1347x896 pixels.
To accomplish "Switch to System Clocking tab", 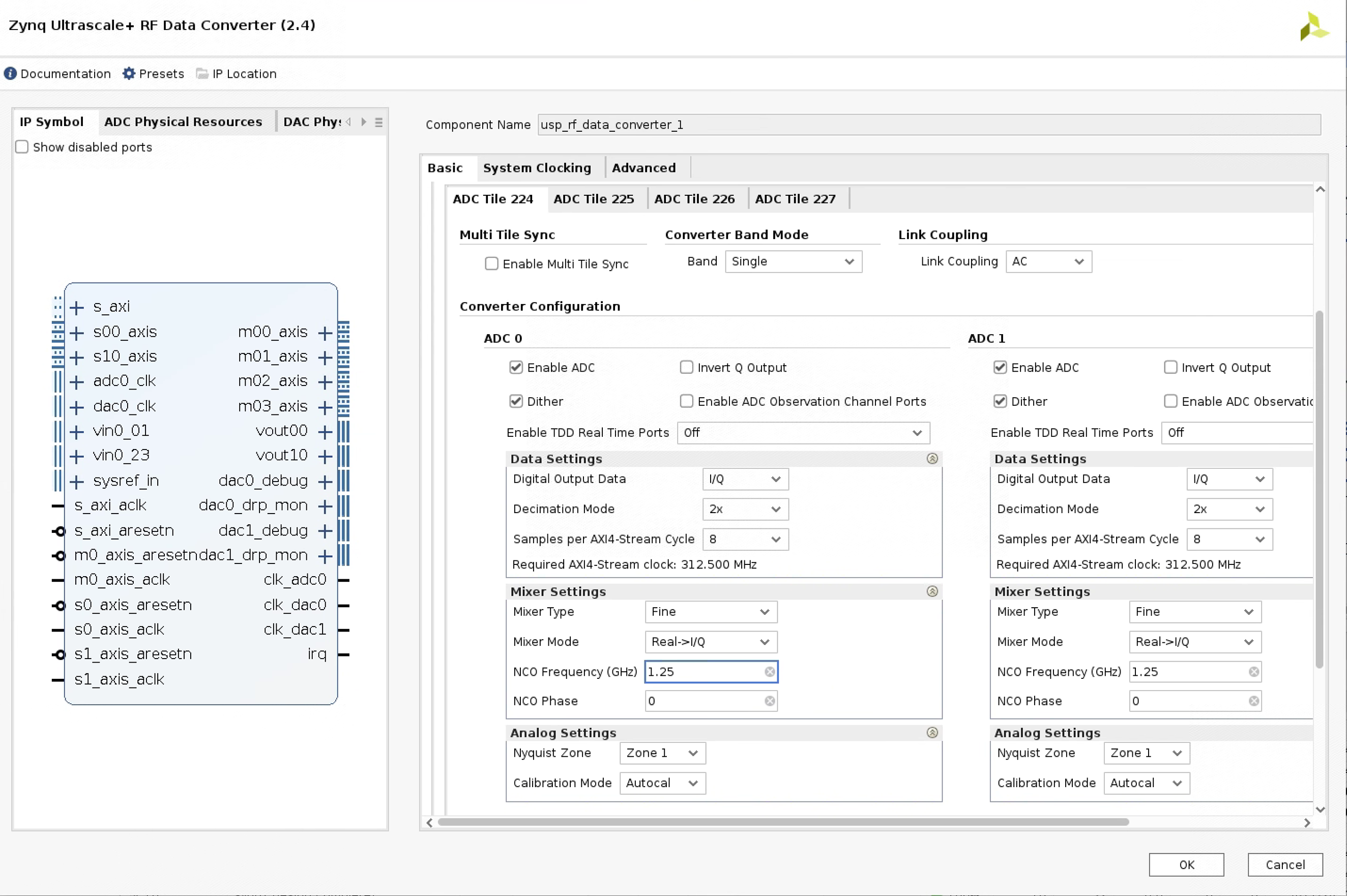I will [537, 168].
